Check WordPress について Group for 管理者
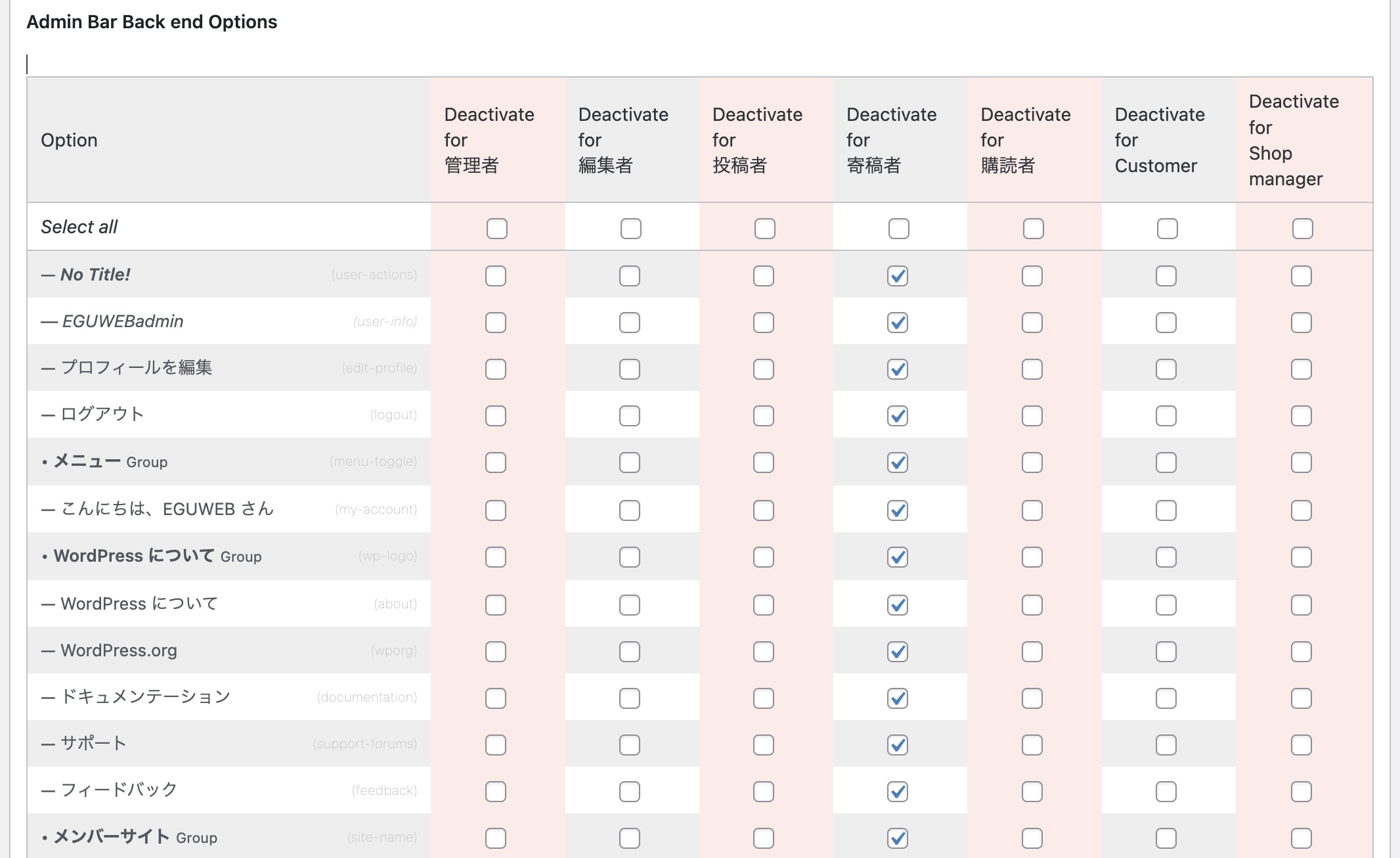 [x=496, y=557]
